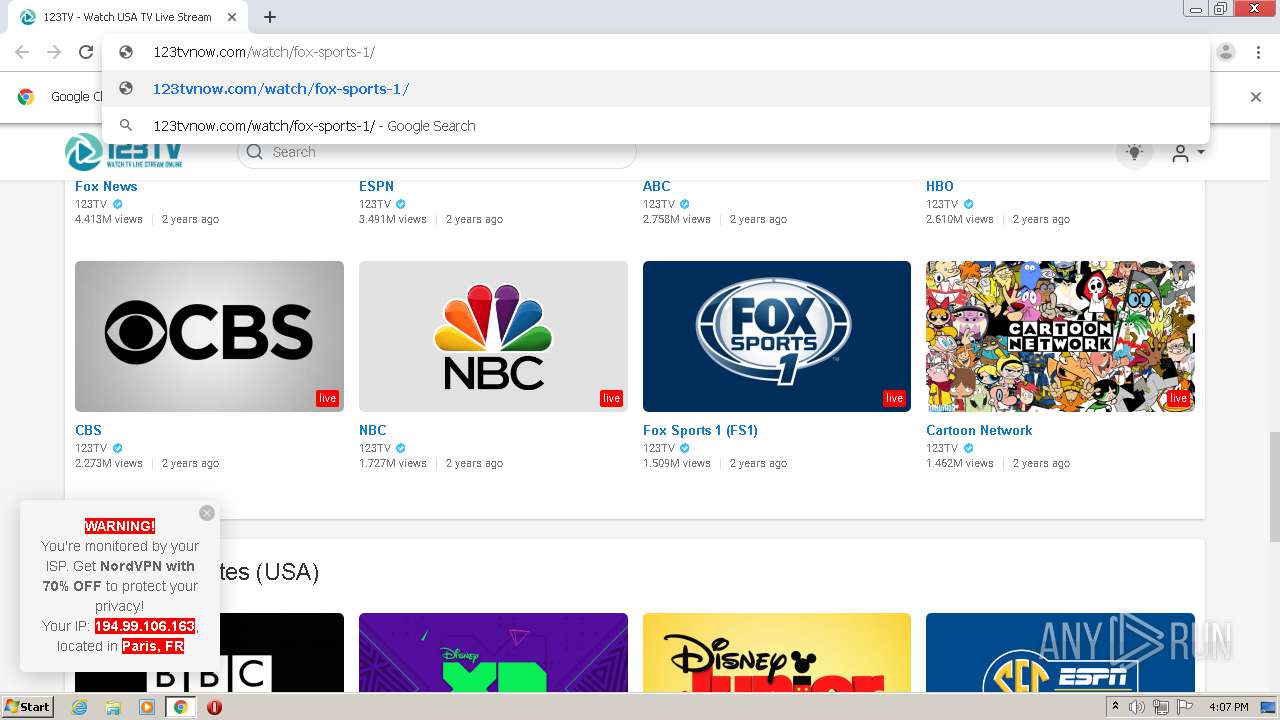Click the browser Reload button
Screen dimensions: 1280x720
pyautogui.click(x=86, y=52)
